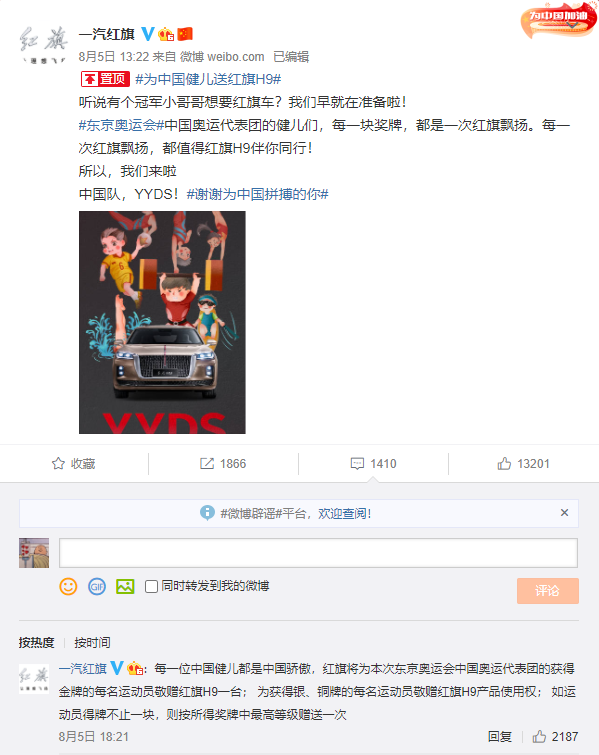Open the 为中国加油 banner dropdown

click(x=573, y=25)
